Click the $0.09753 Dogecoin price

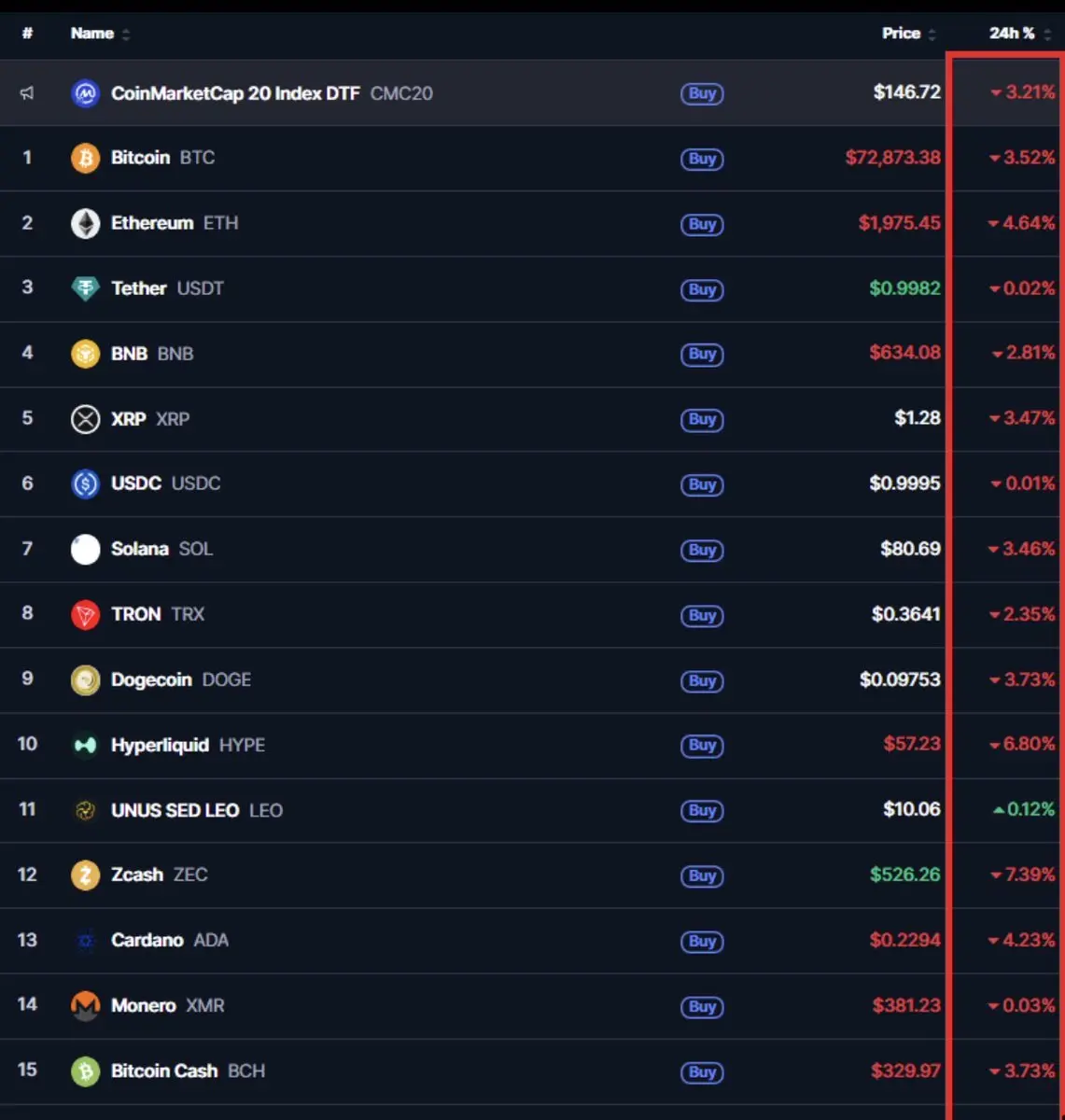tap(900, 679)
